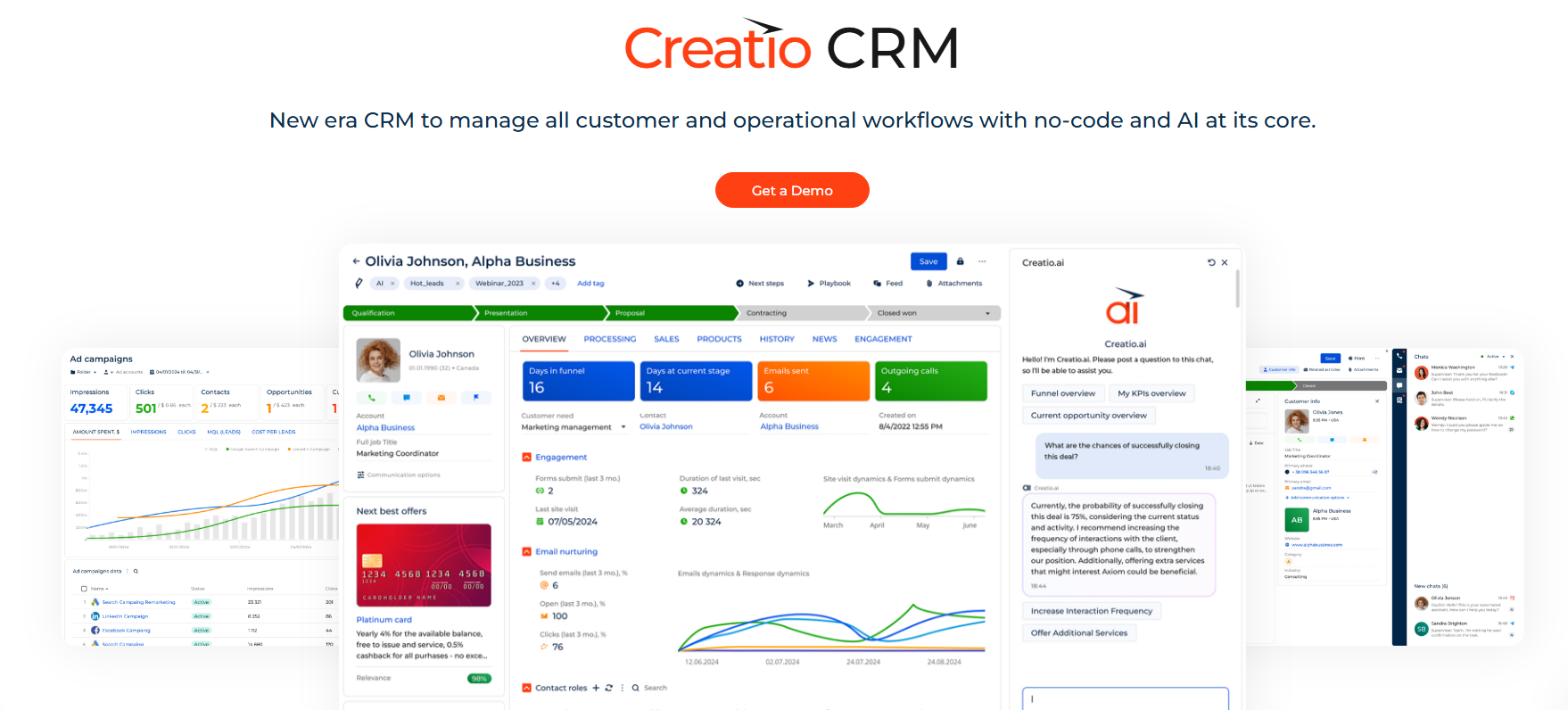1568x710 pixels.
Task: Click the Add tag link
Action: point(590,284)
